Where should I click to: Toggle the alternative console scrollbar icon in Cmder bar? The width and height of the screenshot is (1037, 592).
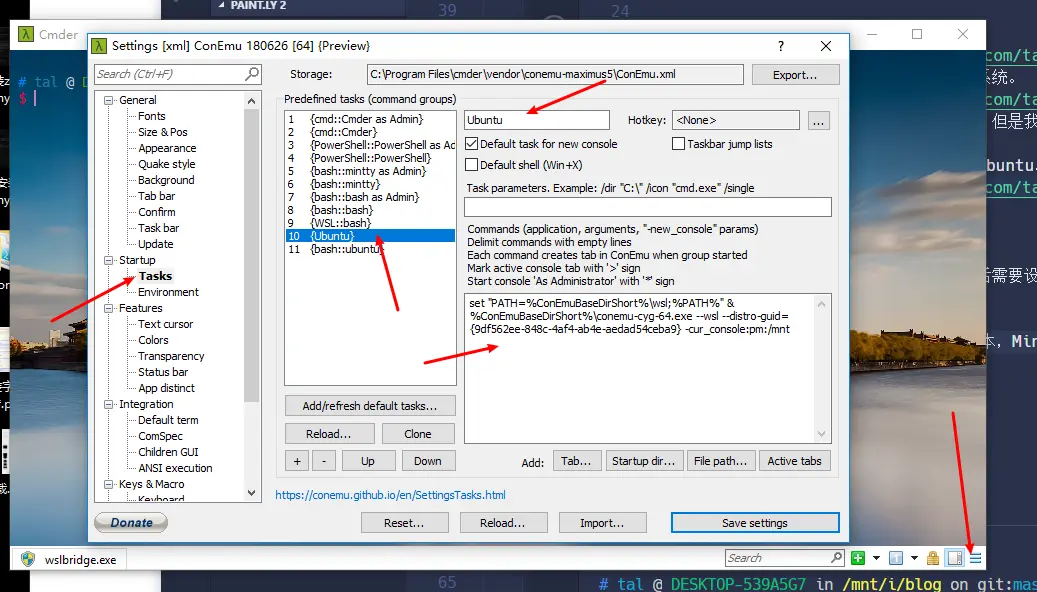[954, 558]
